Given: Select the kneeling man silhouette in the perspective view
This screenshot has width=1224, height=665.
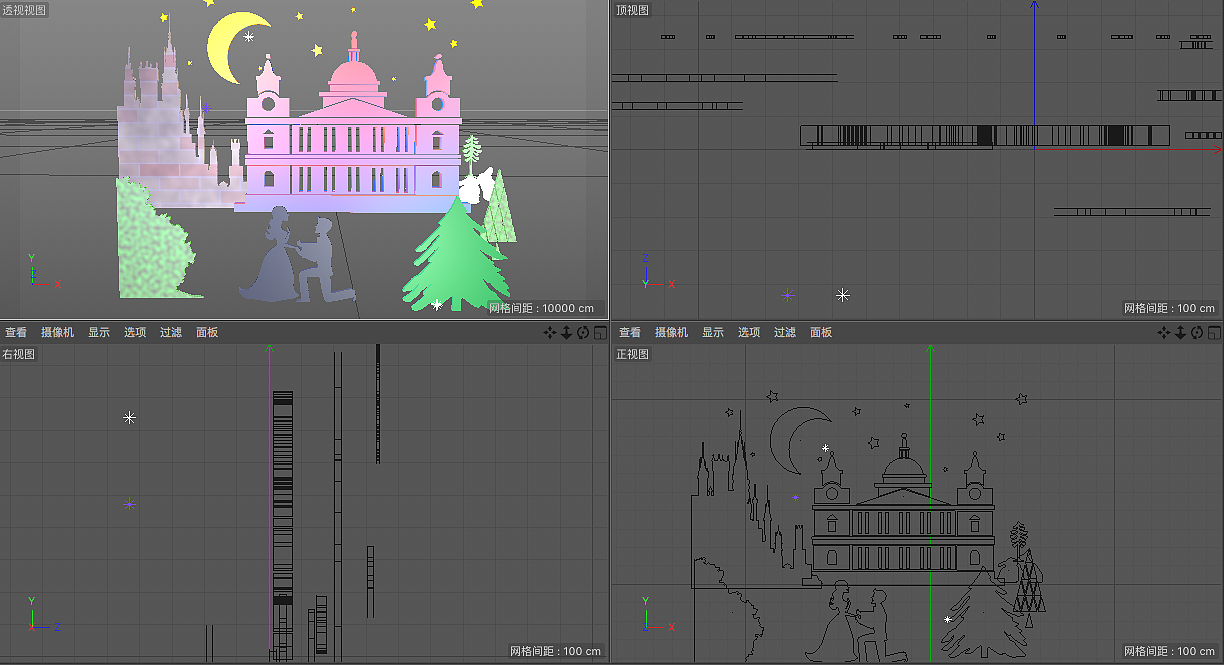Looking at the screenshot, I should tap(324, 262).
